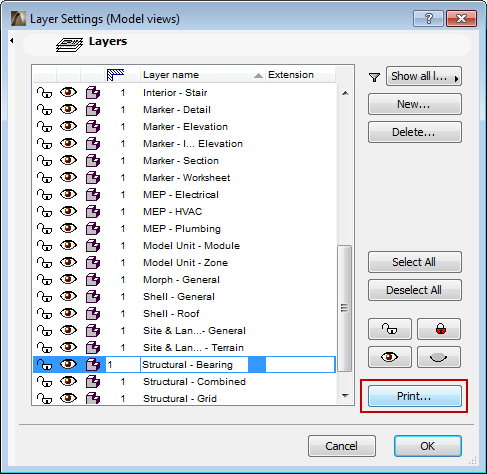Hide the MEP - Plumbing layer via eye
Screen dimensions: 487x474
(x=68, y=228)
